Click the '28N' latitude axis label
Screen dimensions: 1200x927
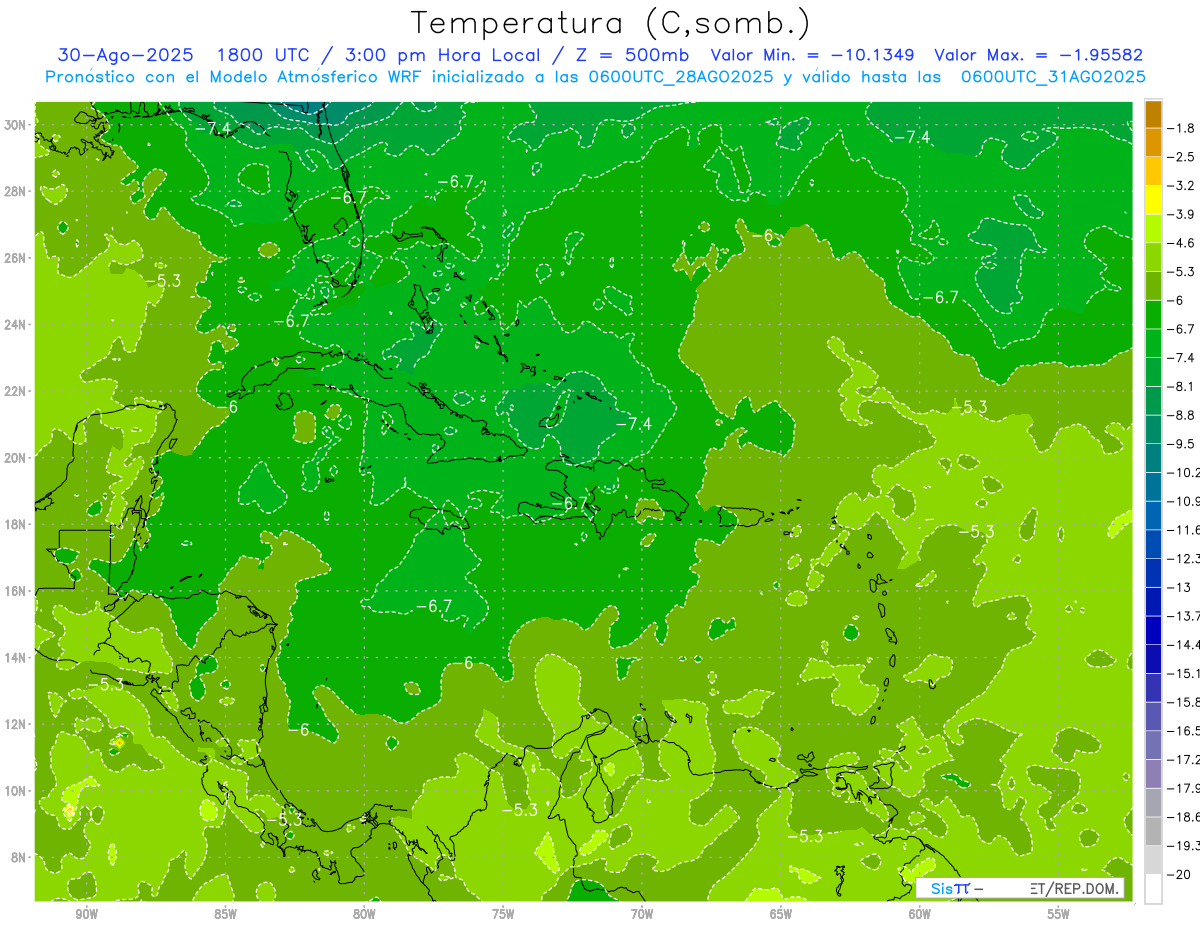tap(16, 191)
